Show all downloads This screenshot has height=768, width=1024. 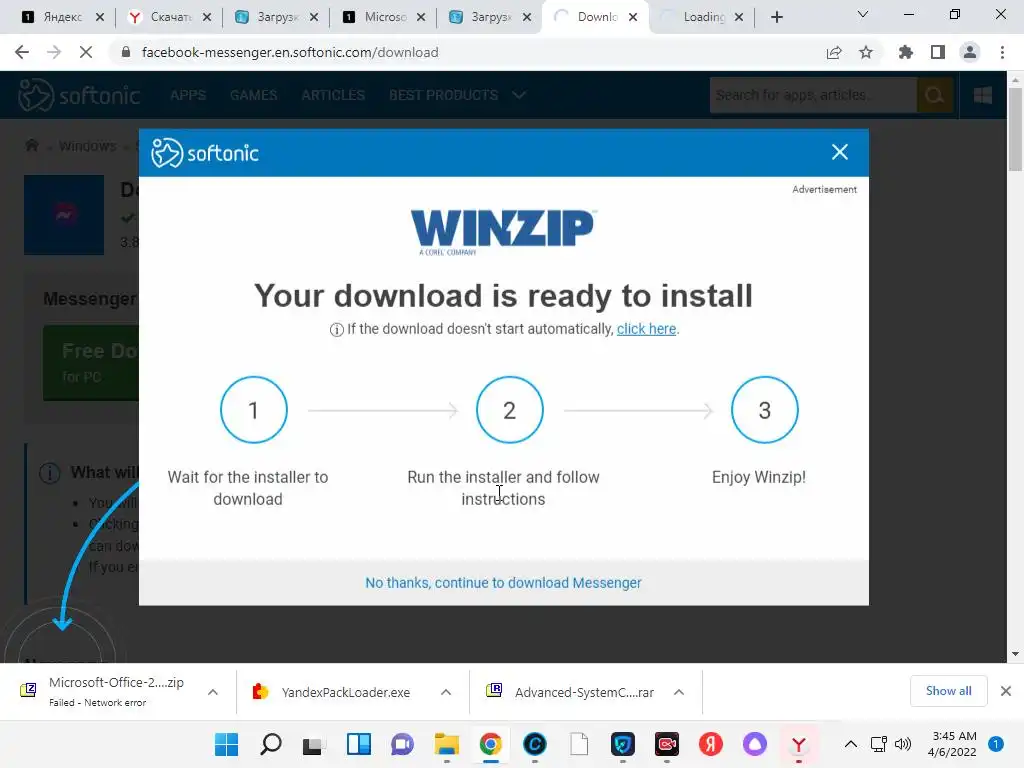point(948,691)
